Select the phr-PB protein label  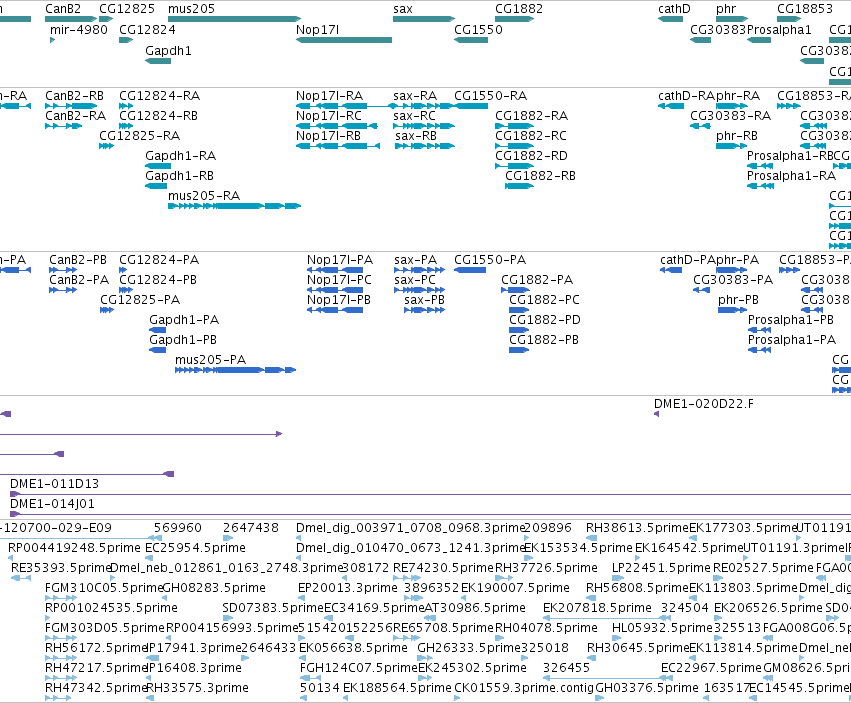[738, 300]
